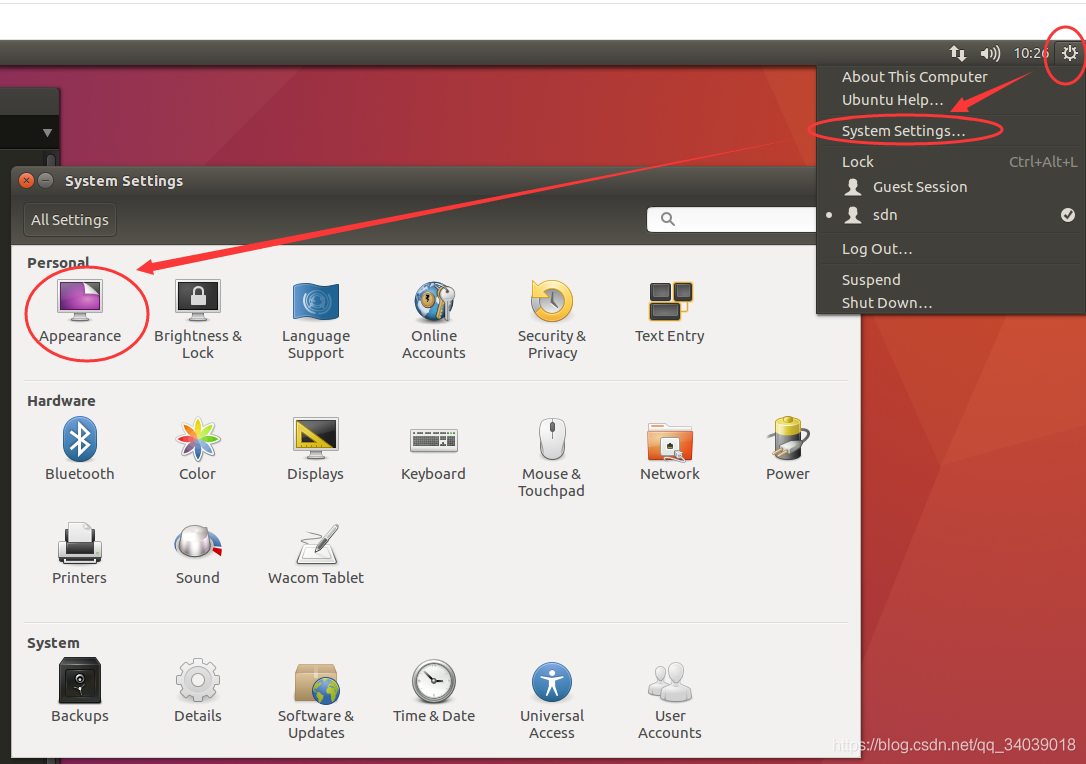
Task: Open Color settings
Action: pyautogui.click(x=198, y=449)
